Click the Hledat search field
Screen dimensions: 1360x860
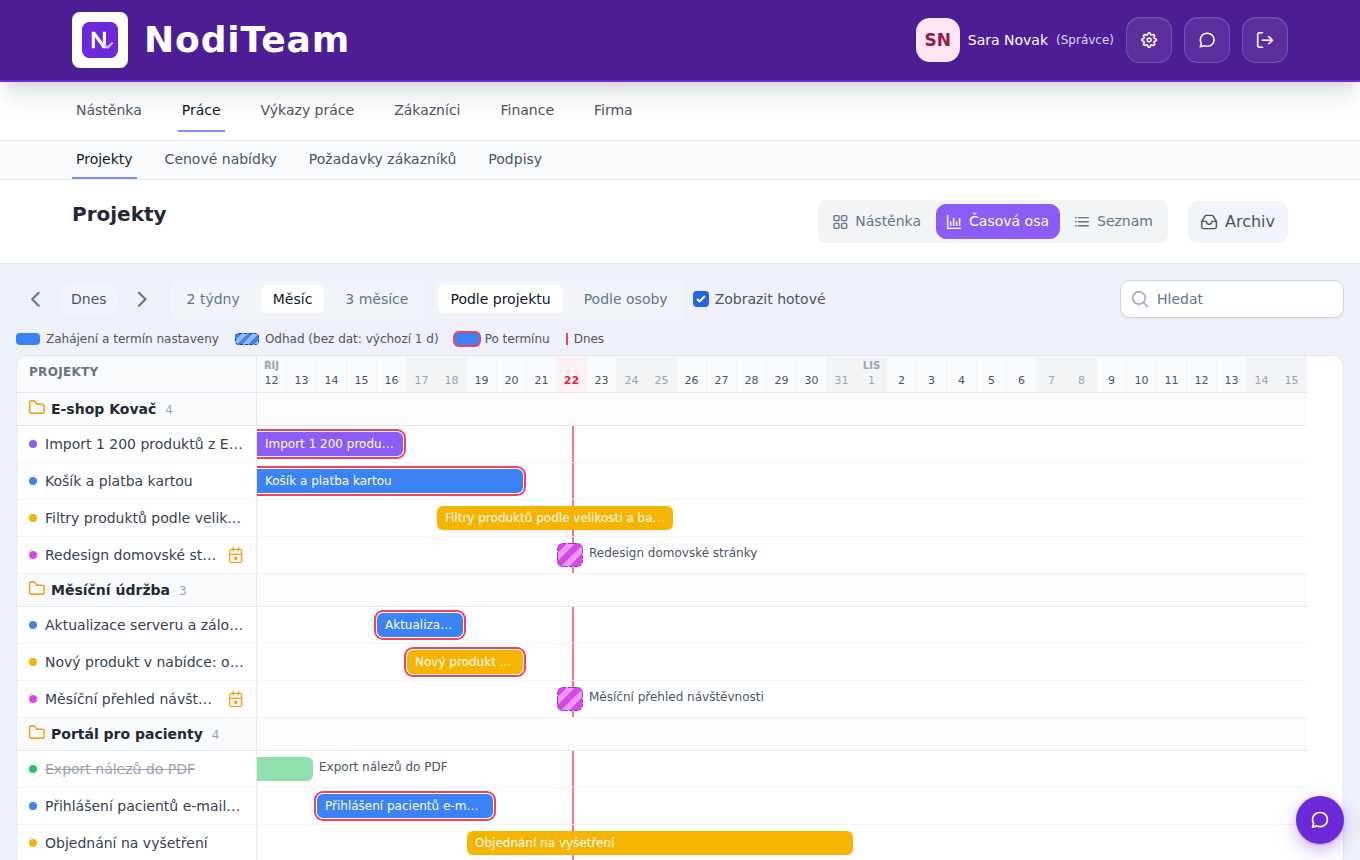coord(1232,299)
